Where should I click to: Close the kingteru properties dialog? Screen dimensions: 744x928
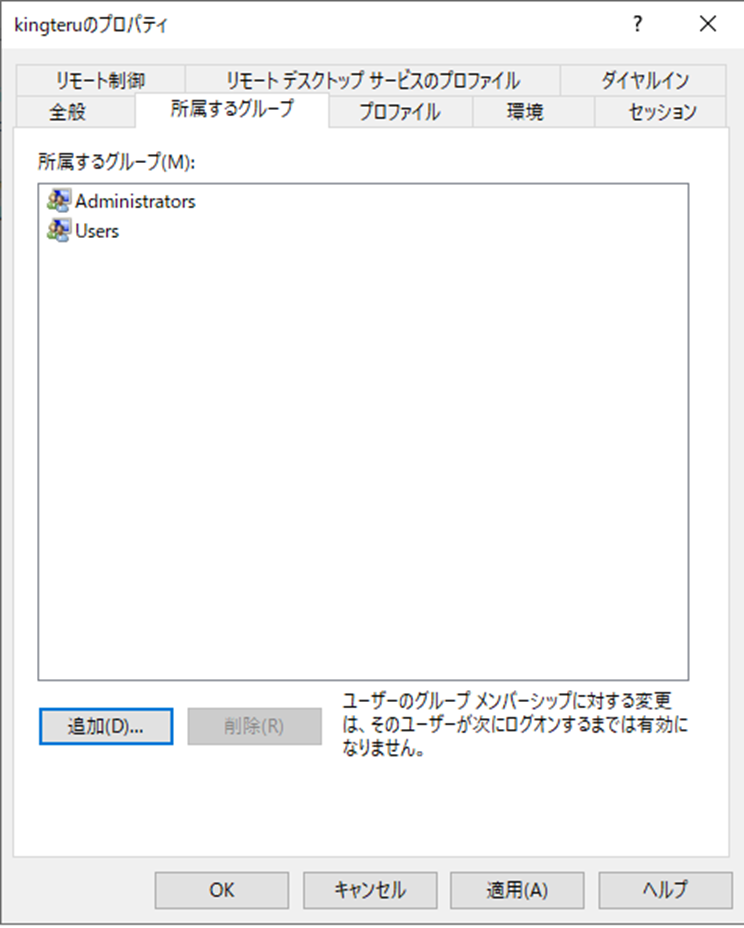708,26
